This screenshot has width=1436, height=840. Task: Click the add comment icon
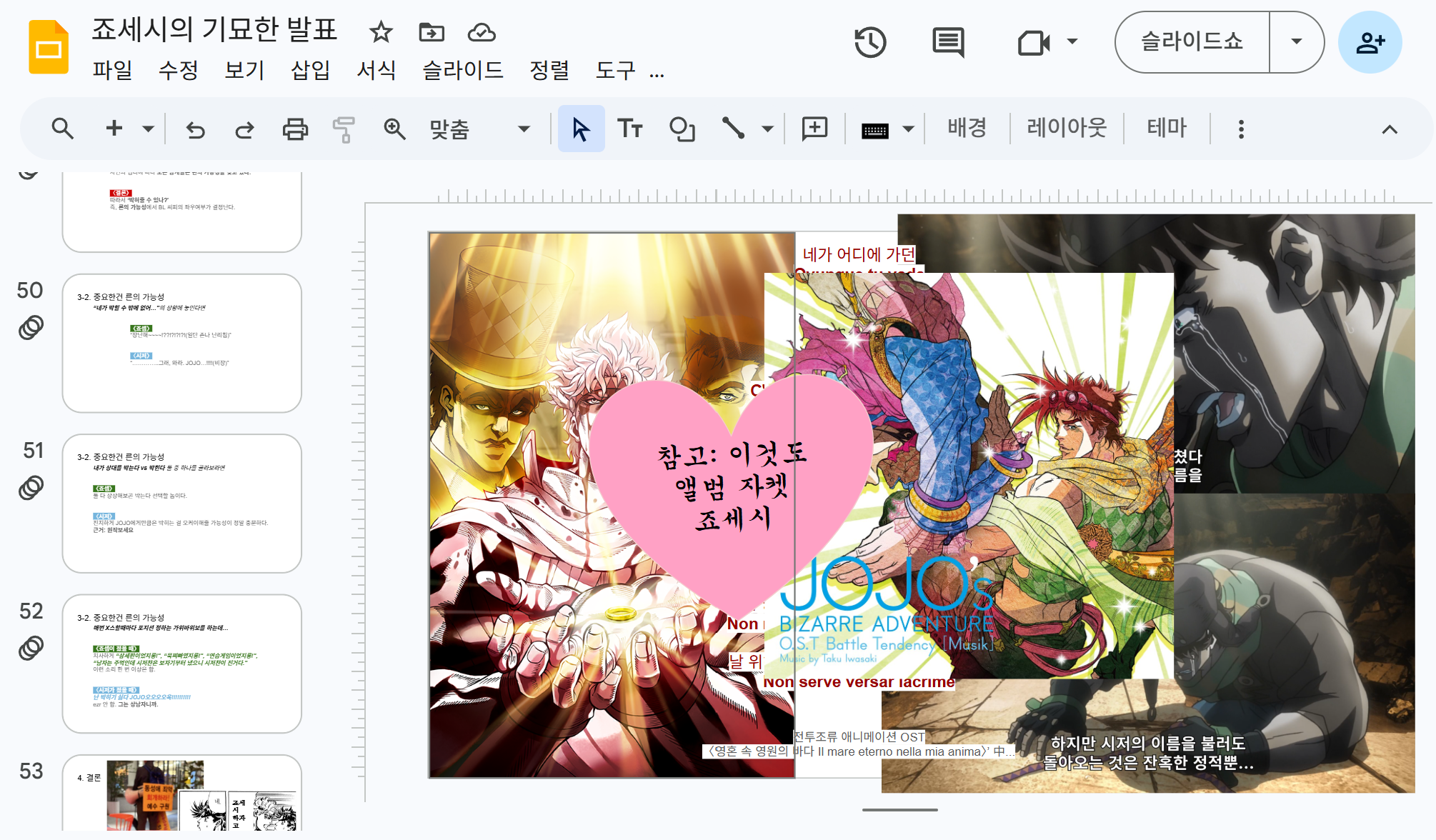[814, 129]
